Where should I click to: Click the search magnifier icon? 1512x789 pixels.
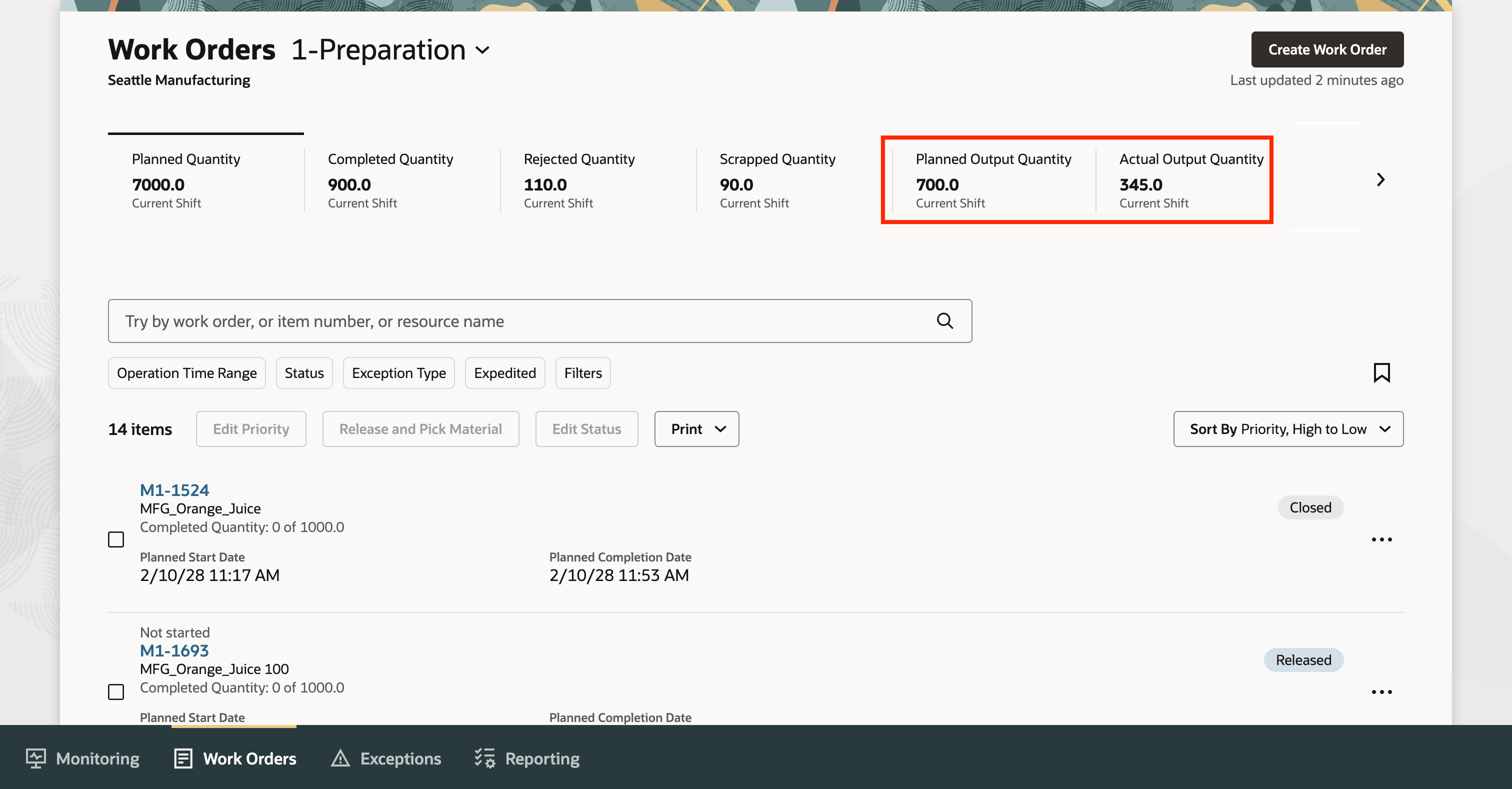point(944,321)
